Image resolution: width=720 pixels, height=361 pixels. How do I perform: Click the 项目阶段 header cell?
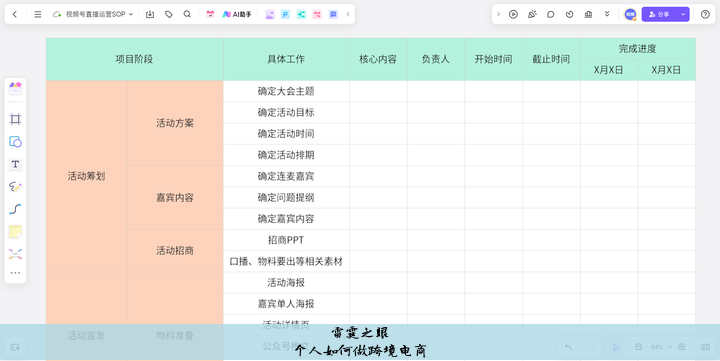click(x=135, y=59)
